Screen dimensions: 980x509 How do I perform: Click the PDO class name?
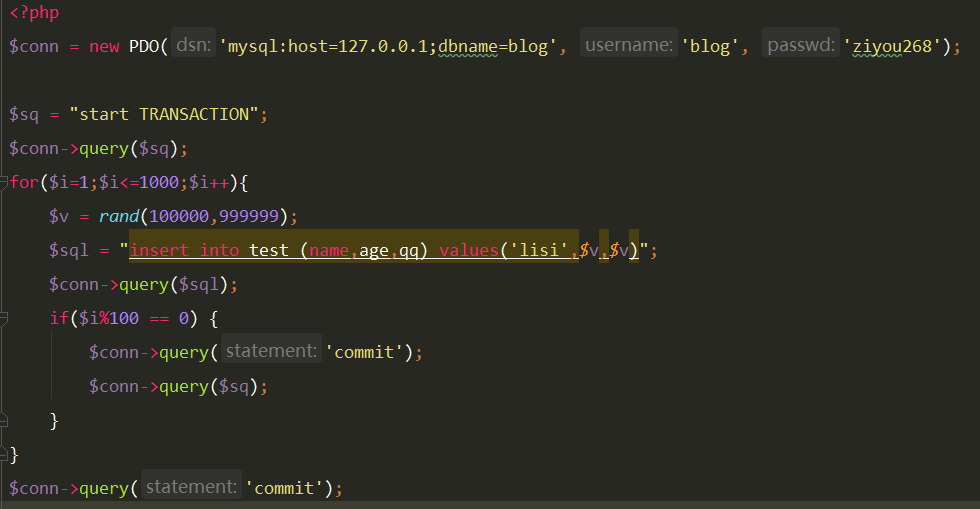[x=144, y=46]
